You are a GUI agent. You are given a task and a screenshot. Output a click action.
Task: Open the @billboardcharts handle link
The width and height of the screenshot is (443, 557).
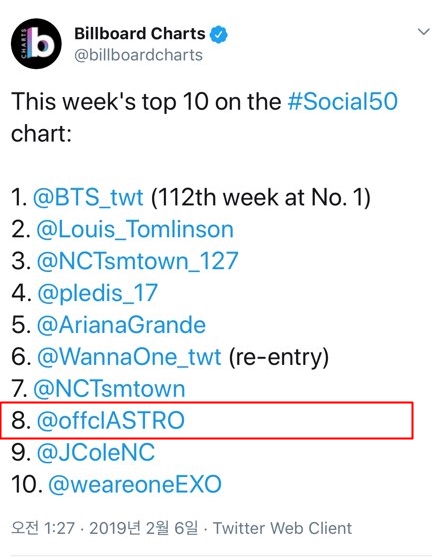(x=139, y=55)
